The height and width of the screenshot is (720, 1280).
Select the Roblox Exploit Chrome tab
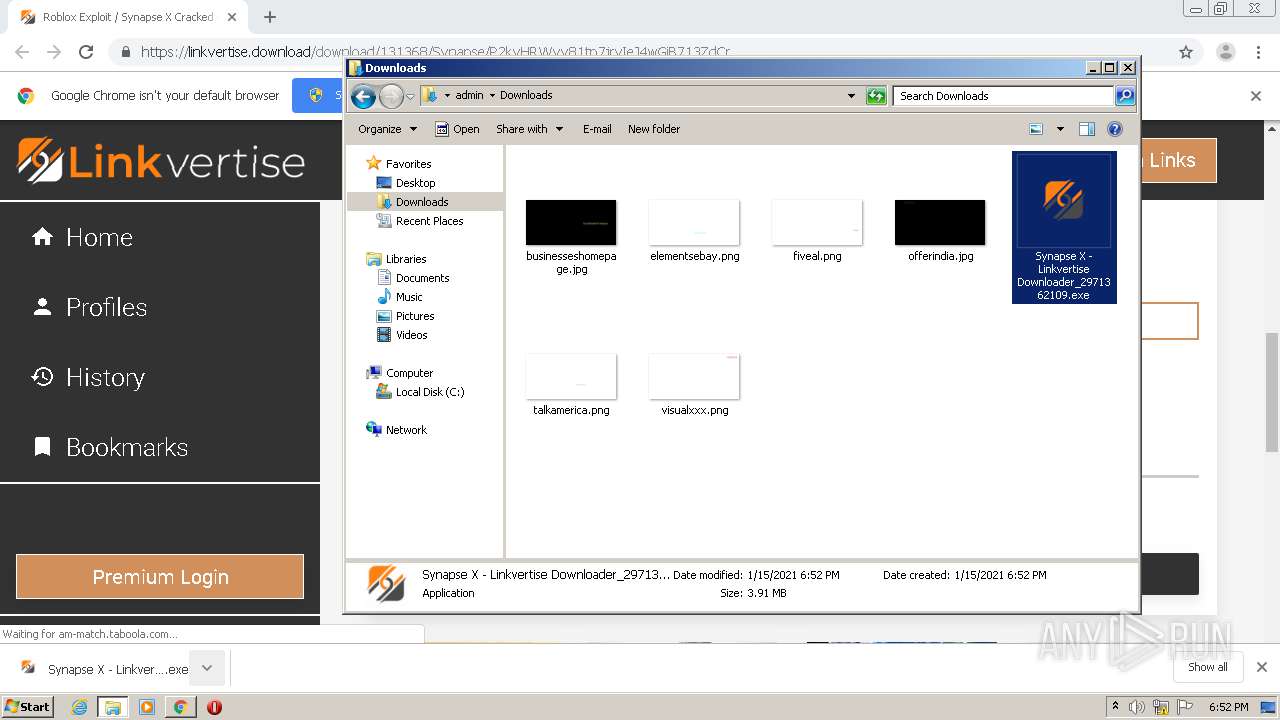128,17
